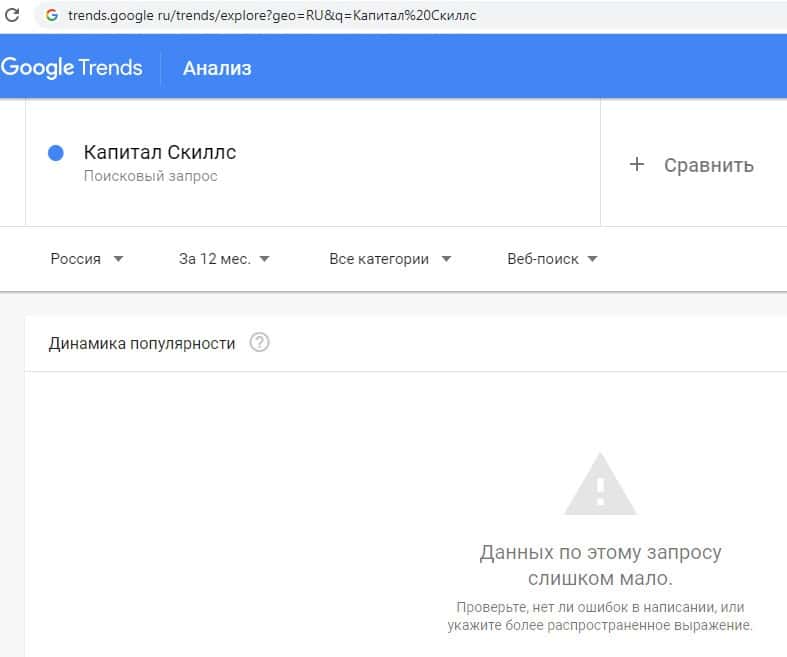Expand the Россия region dropdown
Viewport: 787px width, 657px height.
(x=87, y=259)
